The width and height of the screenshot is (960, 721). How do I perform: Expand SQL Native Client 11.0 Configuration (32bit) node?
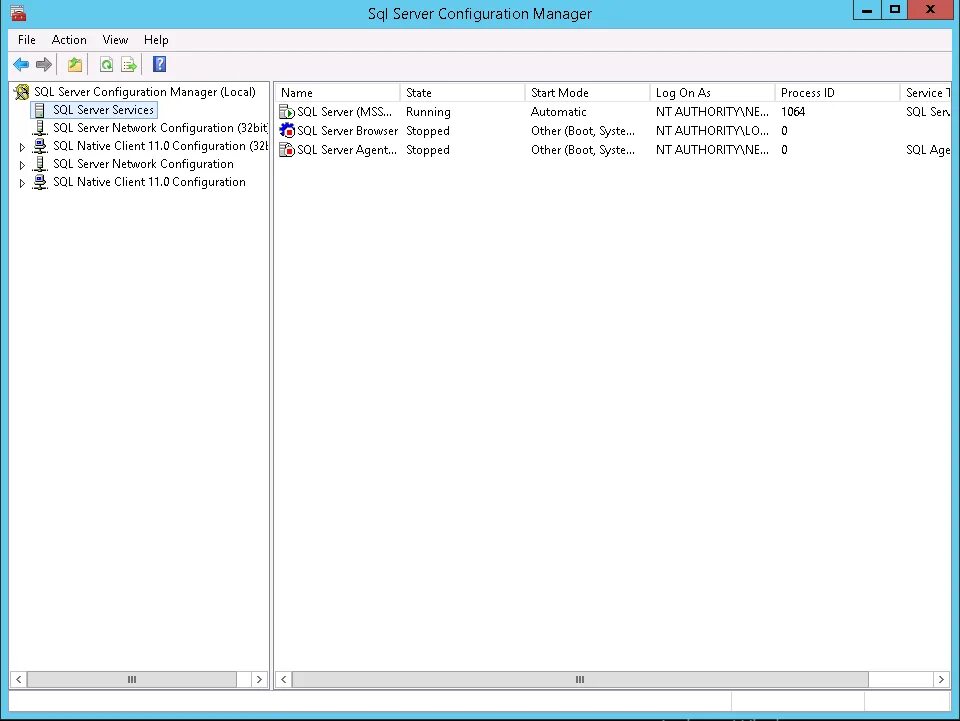click(22, 147)
